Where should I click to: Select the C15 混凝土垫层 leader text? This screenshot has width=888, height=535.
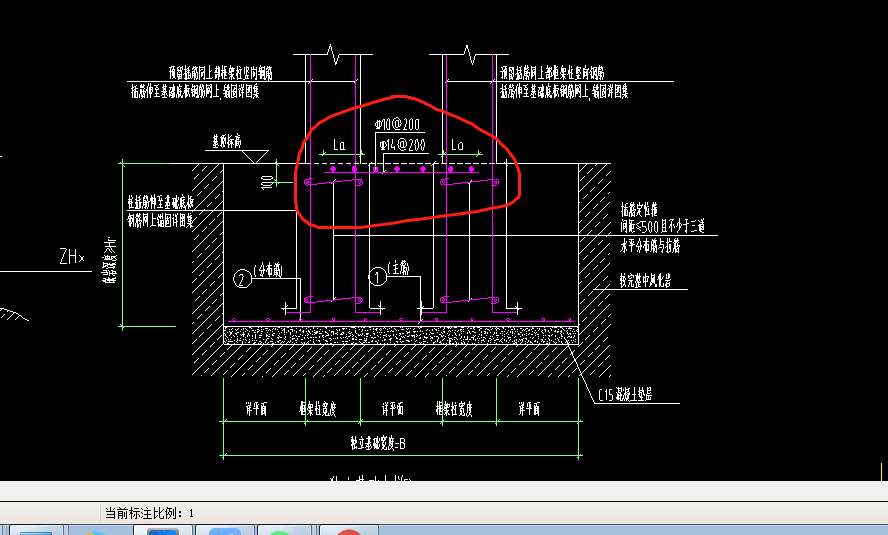(x=625, y=395)
